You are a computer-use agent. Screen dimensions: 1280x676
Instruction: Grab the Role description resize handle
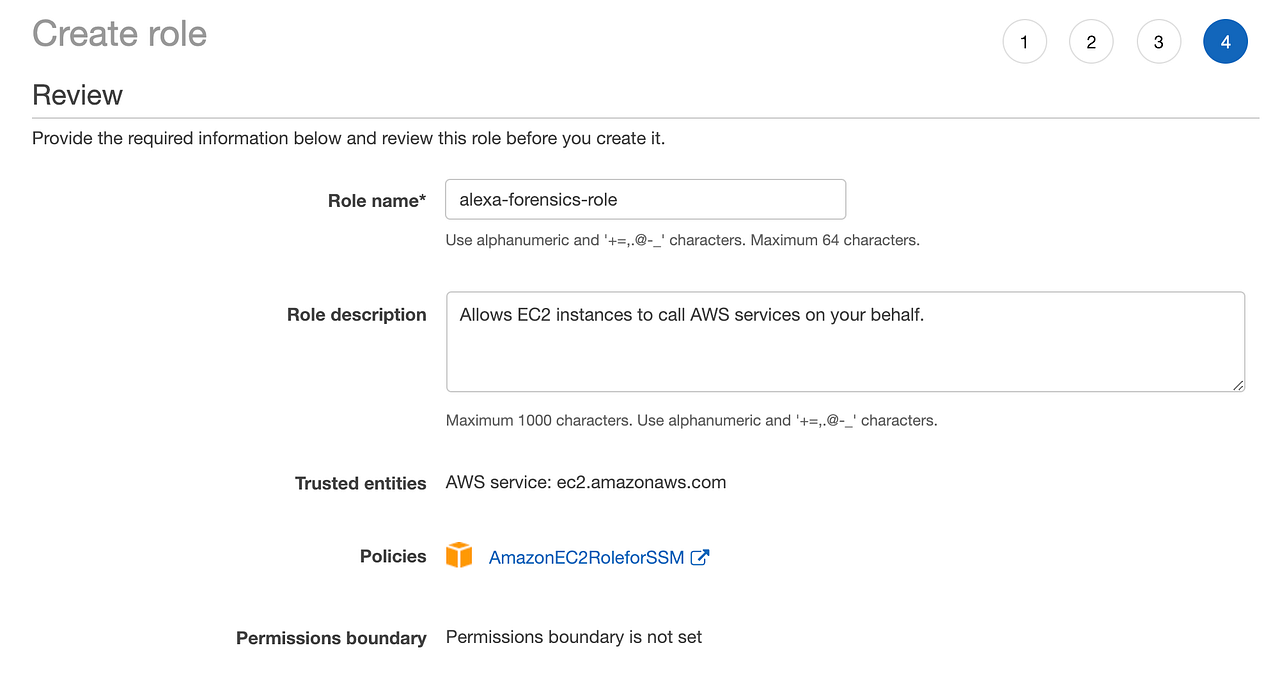coord(1238,385)
